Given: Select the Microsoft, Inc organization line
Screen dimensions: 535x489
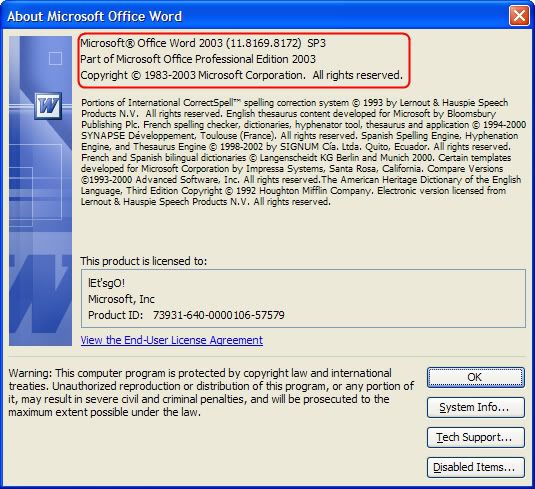Looking at the screenshot, I should 121,299.
